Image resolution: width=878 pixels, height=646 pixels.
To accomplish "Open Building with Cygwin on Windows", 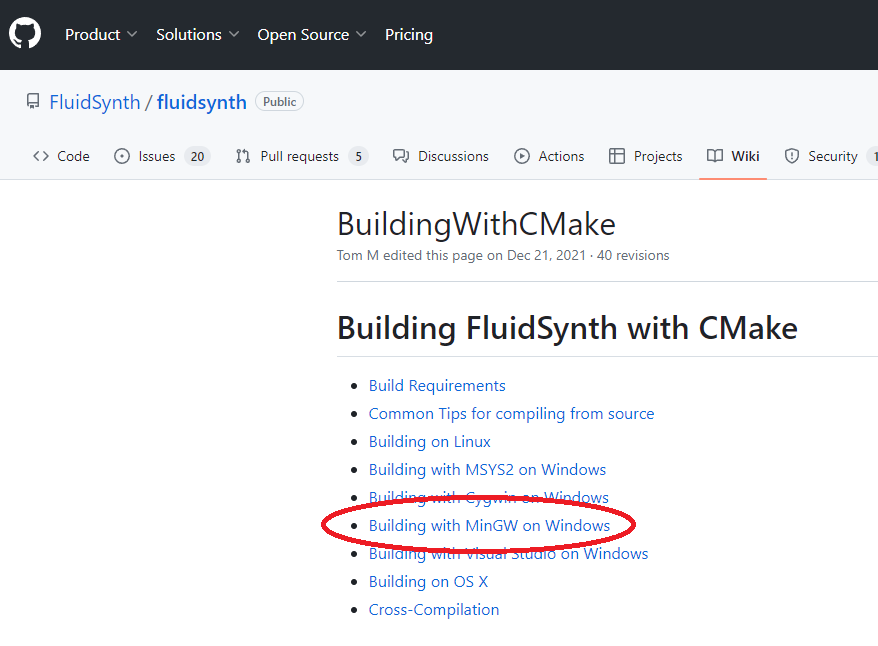I will tap(488, 498).
